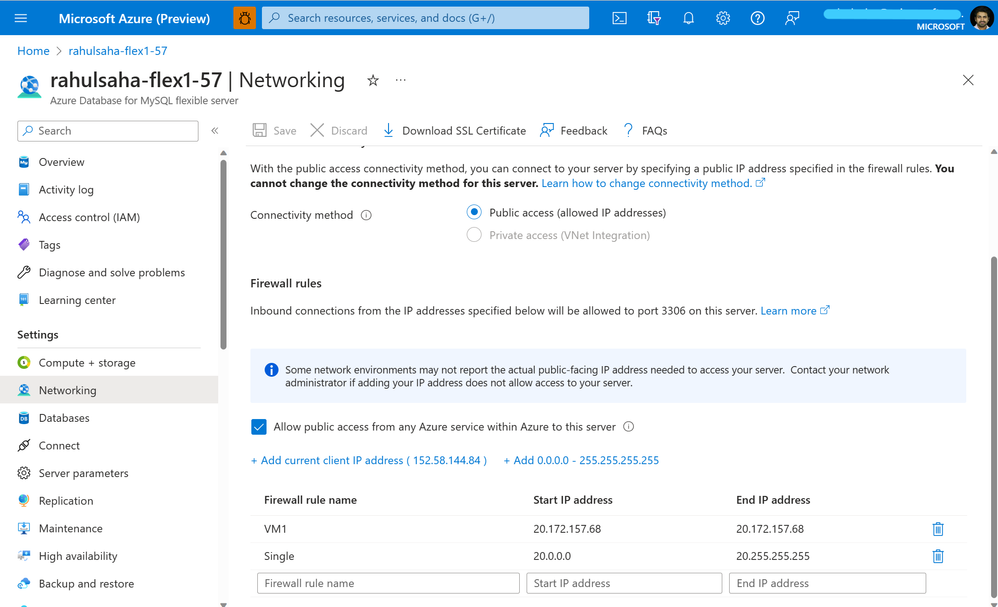Screen dimensions: 998x607
Task: Click the orange bug report icon
Action: click(244, 18)
